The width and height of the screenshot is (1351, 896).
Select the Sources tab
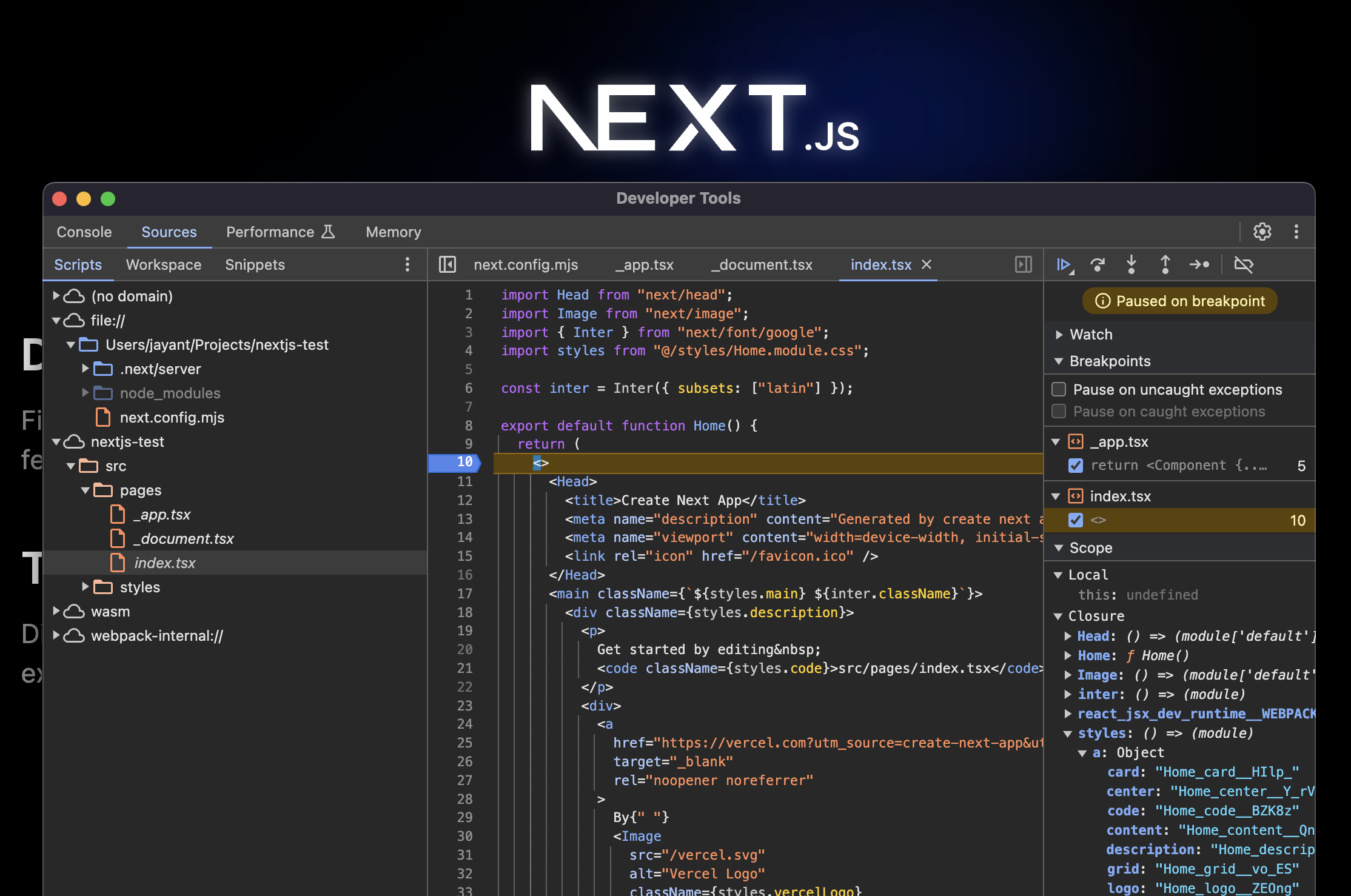coord(169,232)
